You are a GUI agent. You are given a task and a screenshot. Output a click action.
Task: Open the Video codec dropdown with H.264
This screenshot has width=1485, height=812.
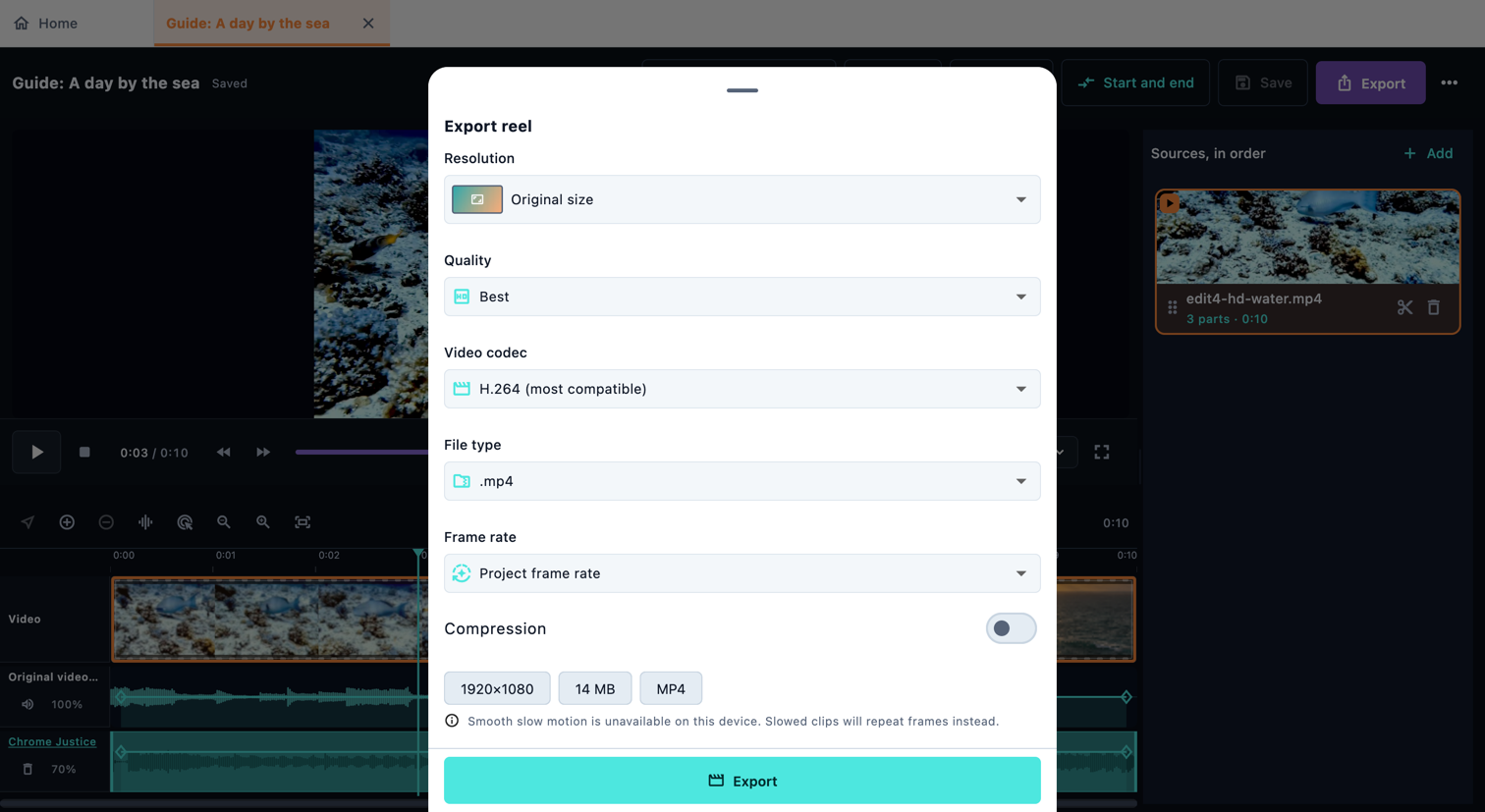pos(742,389)
